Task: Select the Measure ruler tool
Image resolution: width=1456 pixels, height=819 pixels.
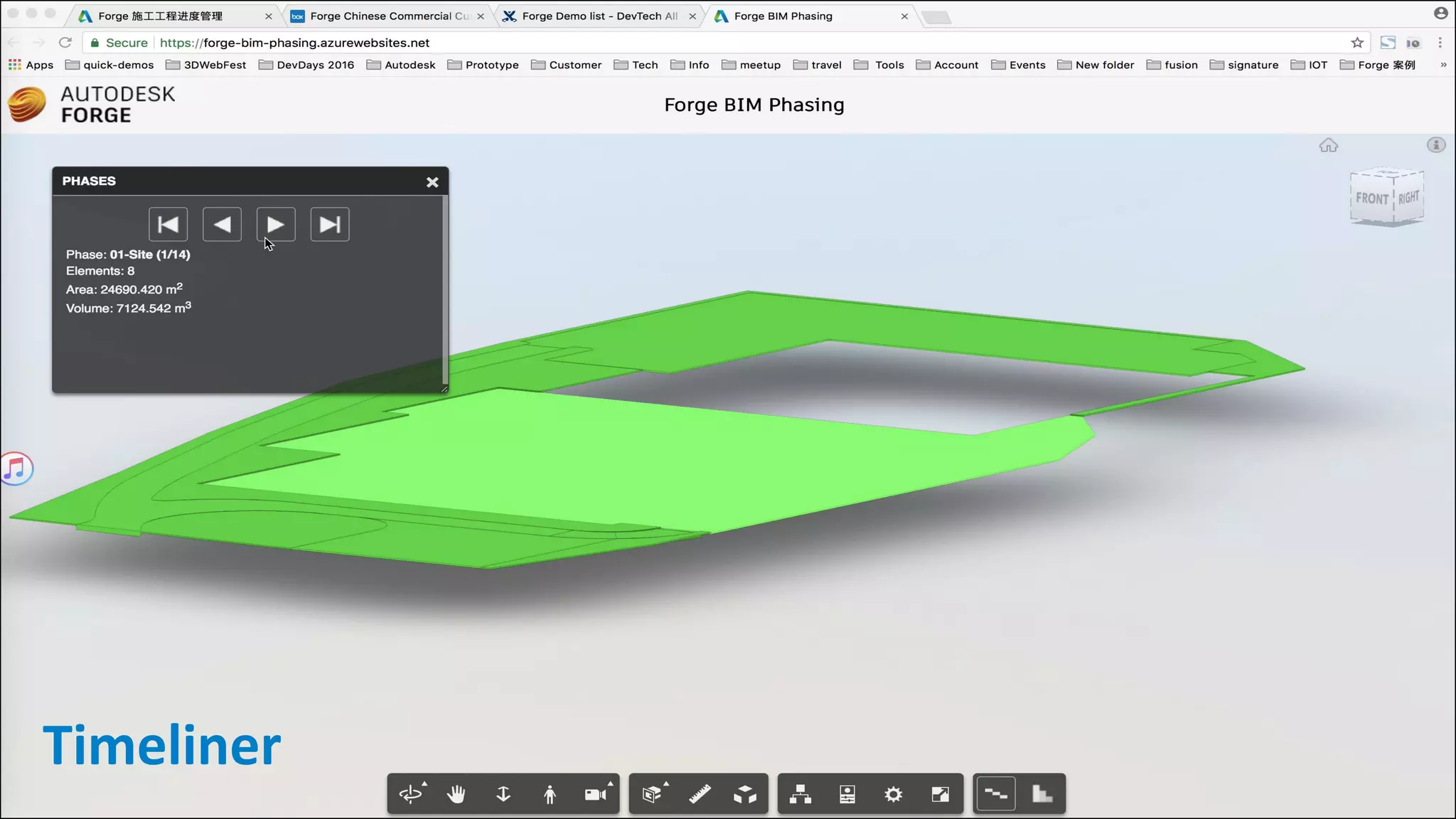Action: click(700, 794)
